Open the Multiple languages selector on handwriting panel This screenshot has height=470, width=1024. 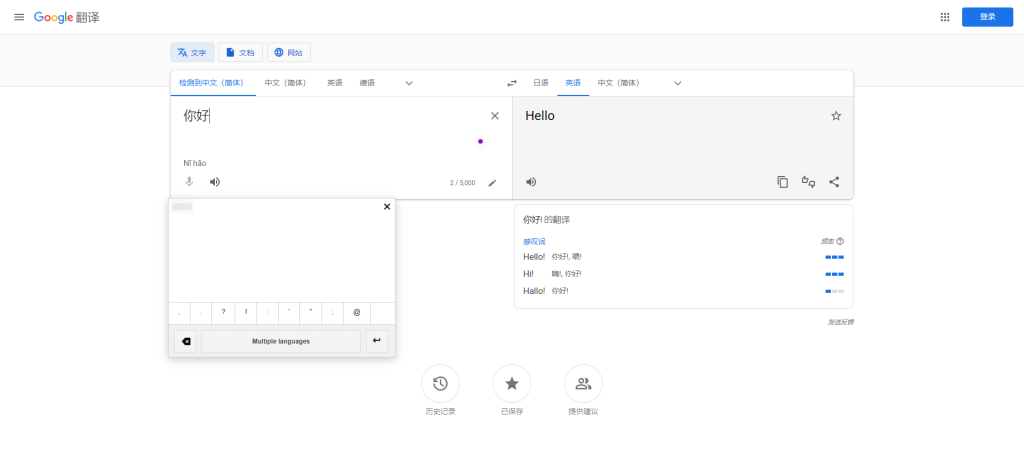point(280,341)
